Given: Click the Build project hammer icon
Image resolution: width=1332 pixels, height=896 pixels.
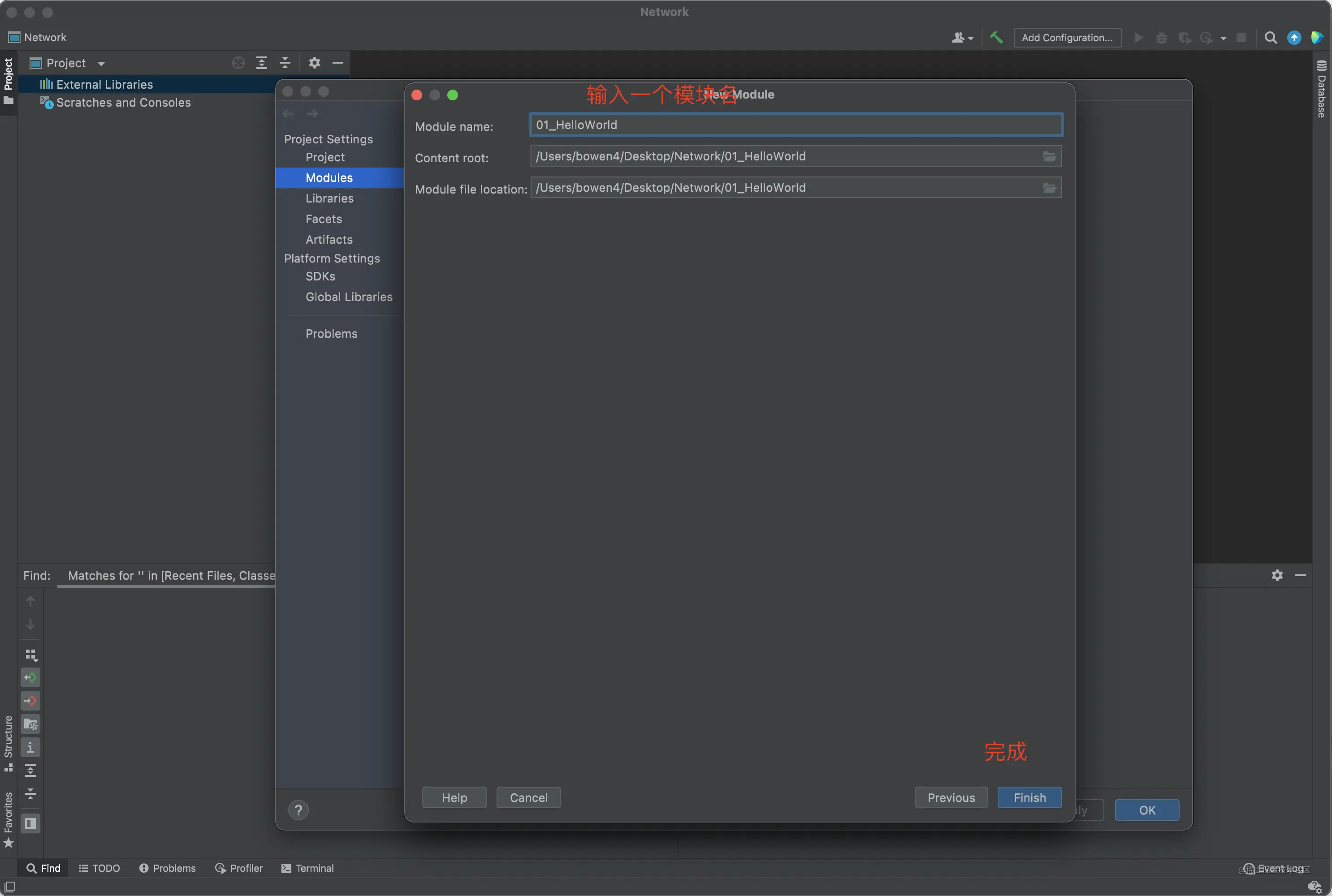Looking at the screenshot, I should point(996,38).
